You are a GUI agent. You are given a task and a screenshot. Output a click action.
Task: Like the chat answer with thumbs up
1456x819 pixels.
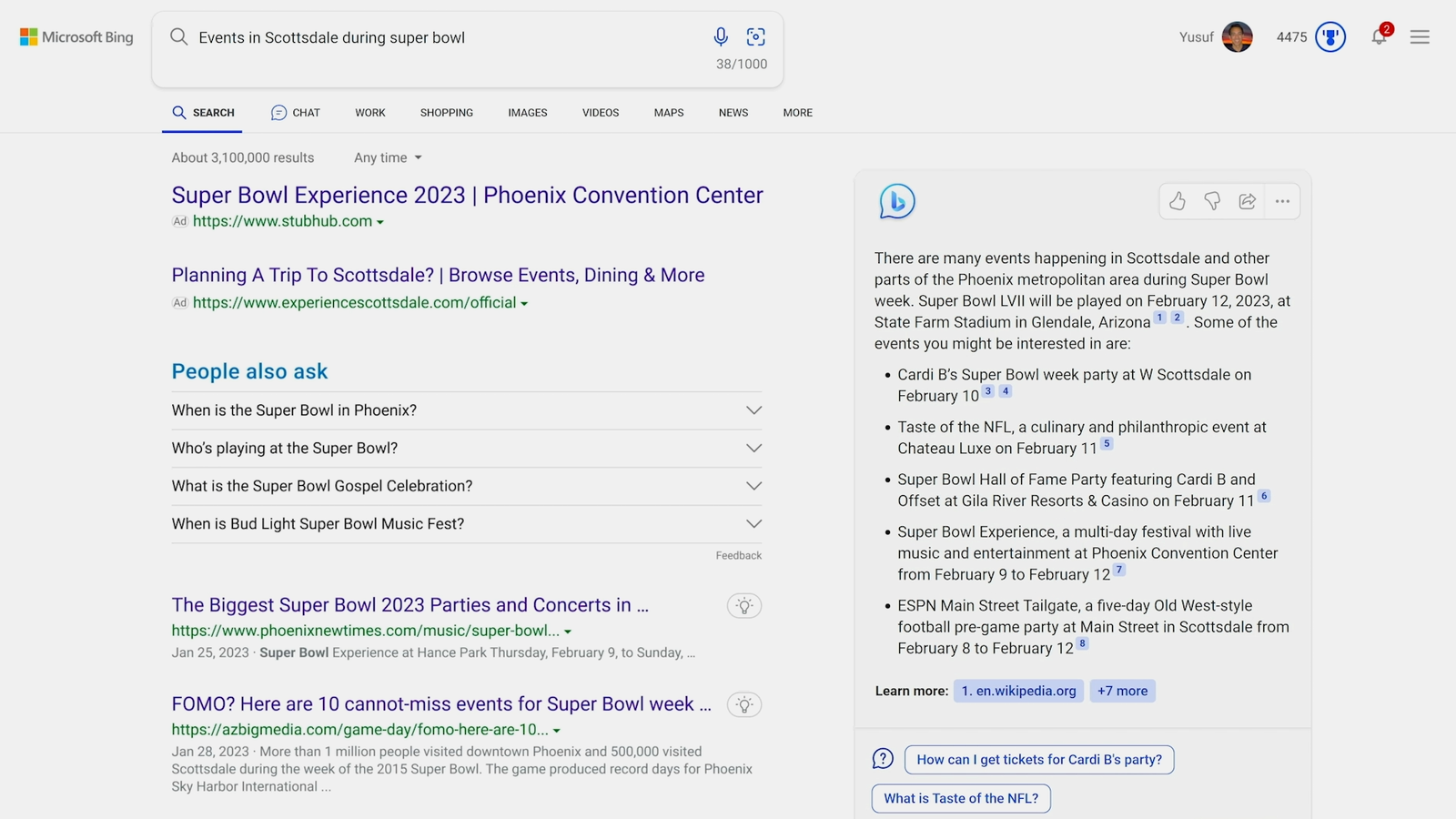click(x=1178, y=201)
